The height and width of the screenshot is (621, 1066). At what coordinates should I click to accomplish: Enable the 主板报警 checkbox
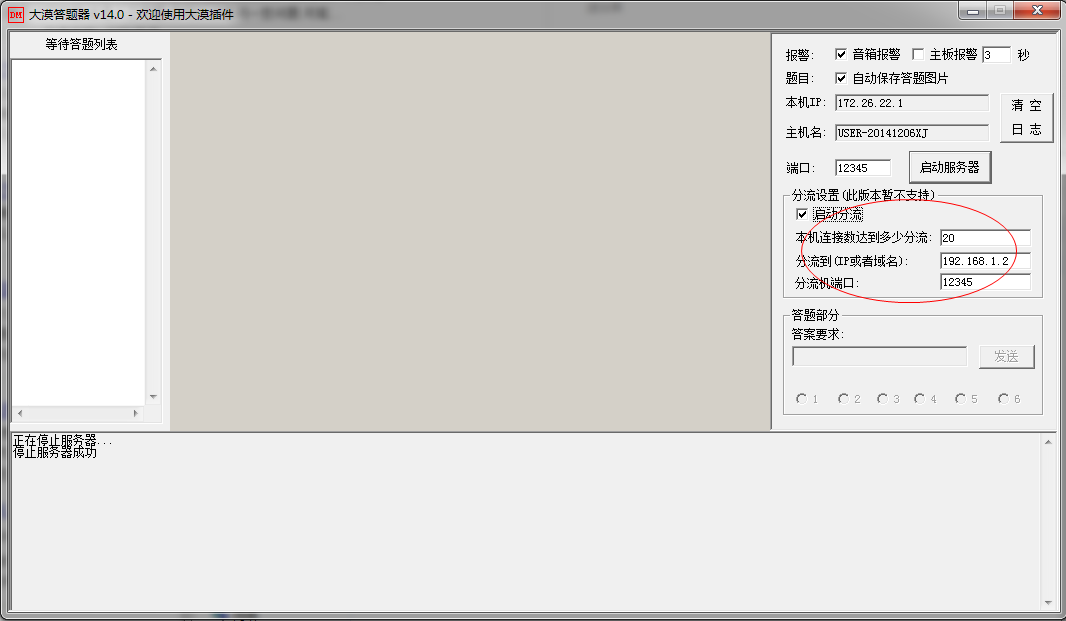[919, 55]
